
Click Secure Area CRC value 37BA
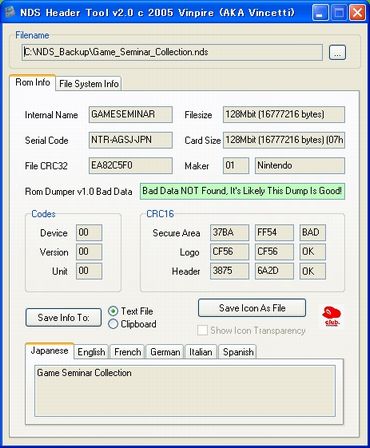pos(229,233)
